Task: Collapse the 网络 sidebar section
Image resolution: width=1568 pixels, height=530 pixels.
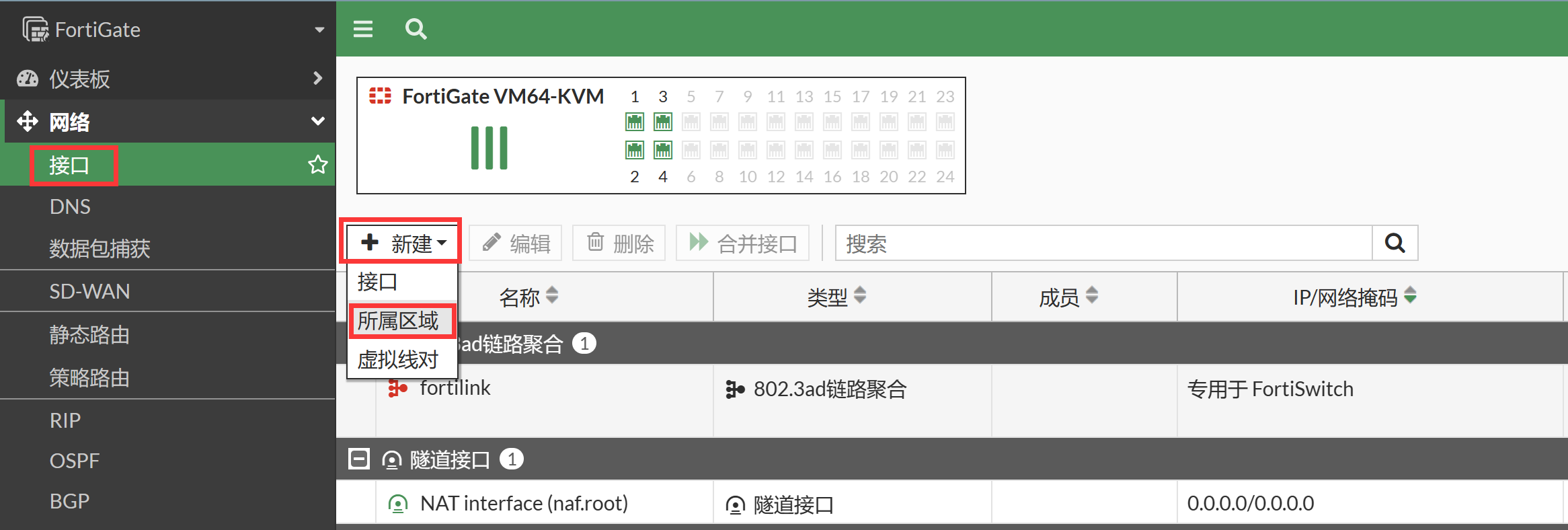Action: point(317,122)
